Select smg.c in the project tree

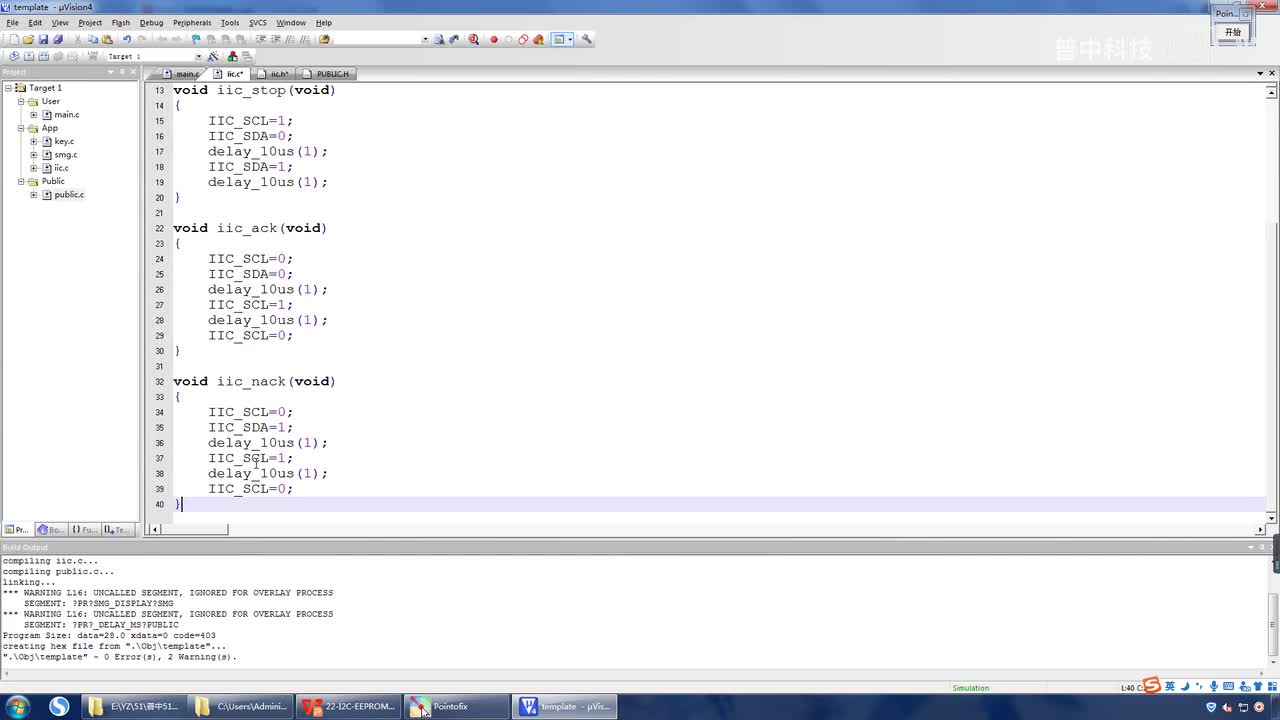click(x=66, y=155)
